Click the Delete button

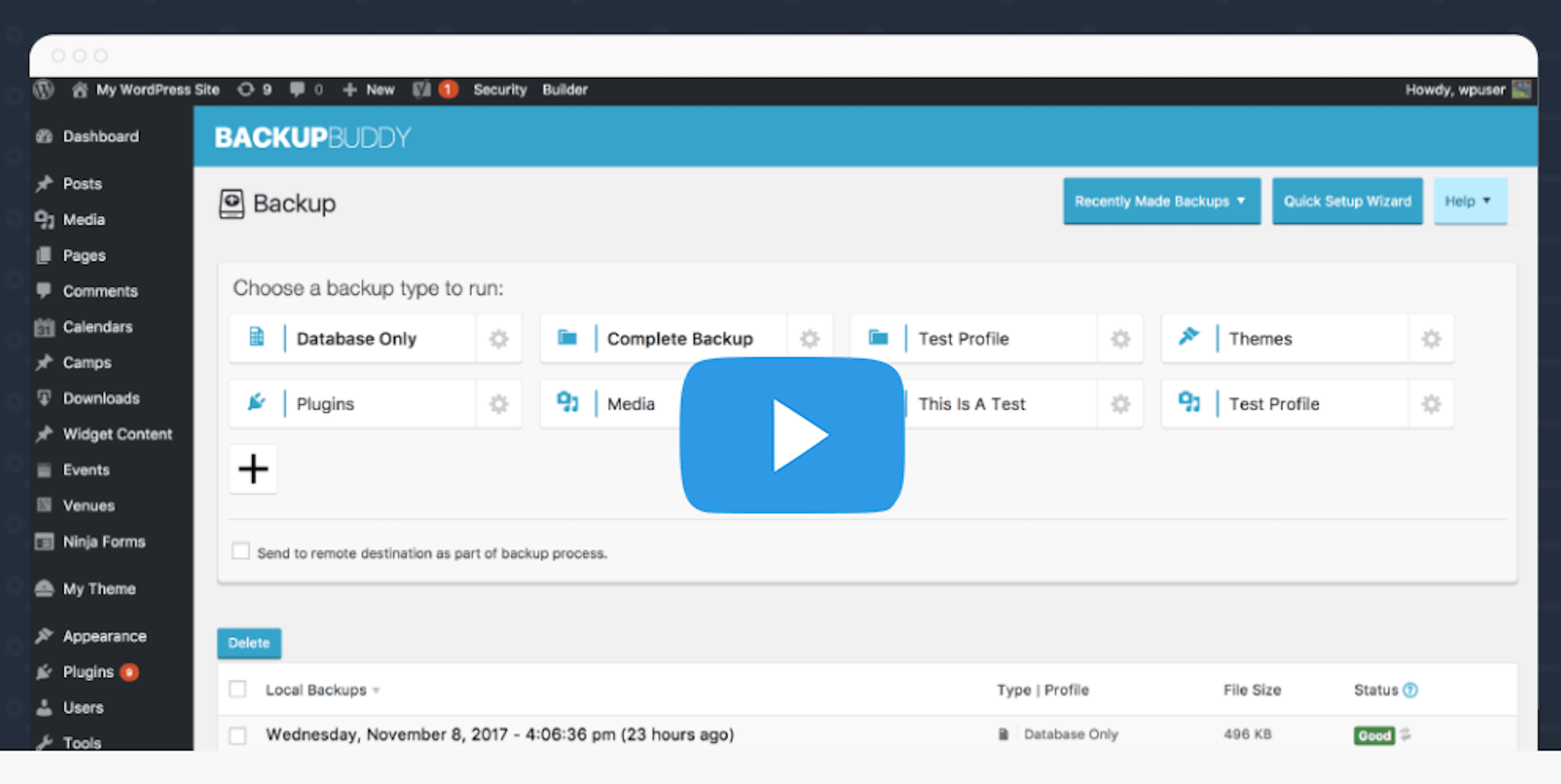pos(249,644)
